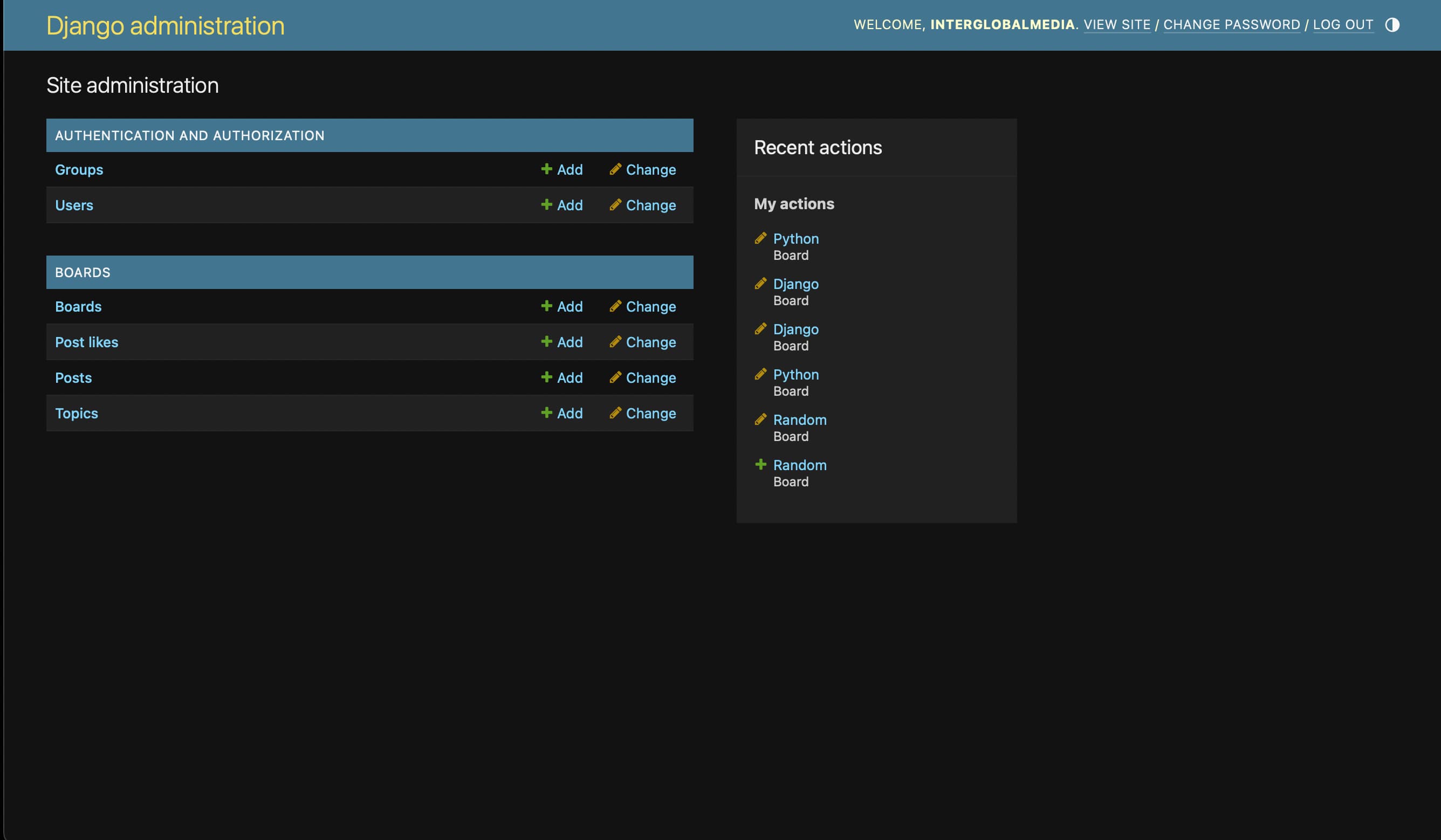This screenshot has height=840, width=1441.
Task: Click the pencil icon beside second Python action
Action: pos(760,374)
